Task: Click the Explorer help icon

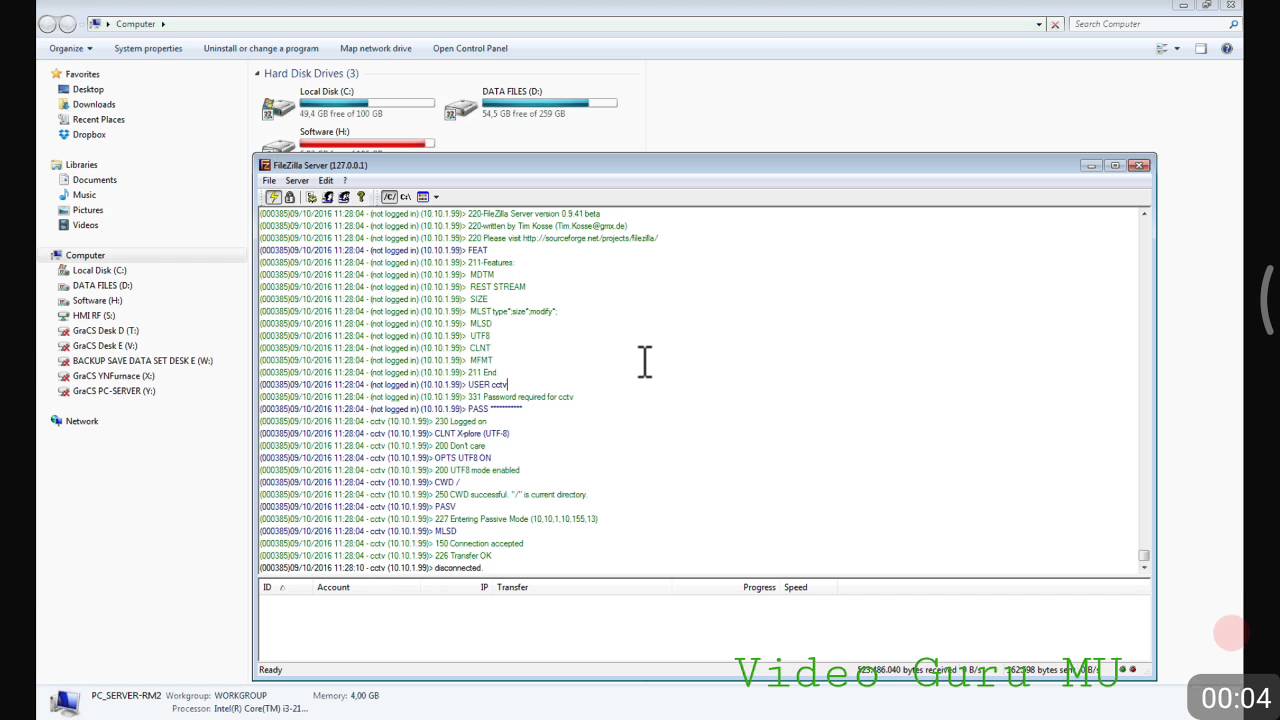Action: 1227,48
